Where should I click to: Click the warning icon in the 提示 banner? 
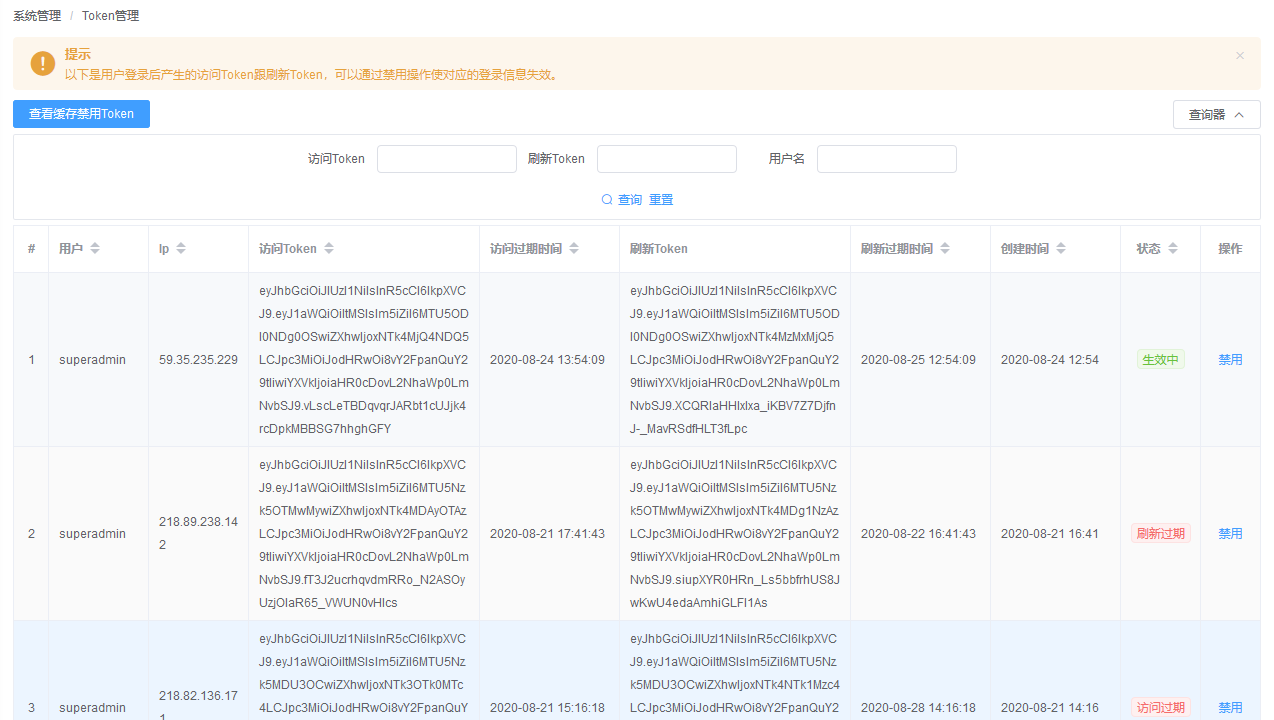click(x=41, y=63)
